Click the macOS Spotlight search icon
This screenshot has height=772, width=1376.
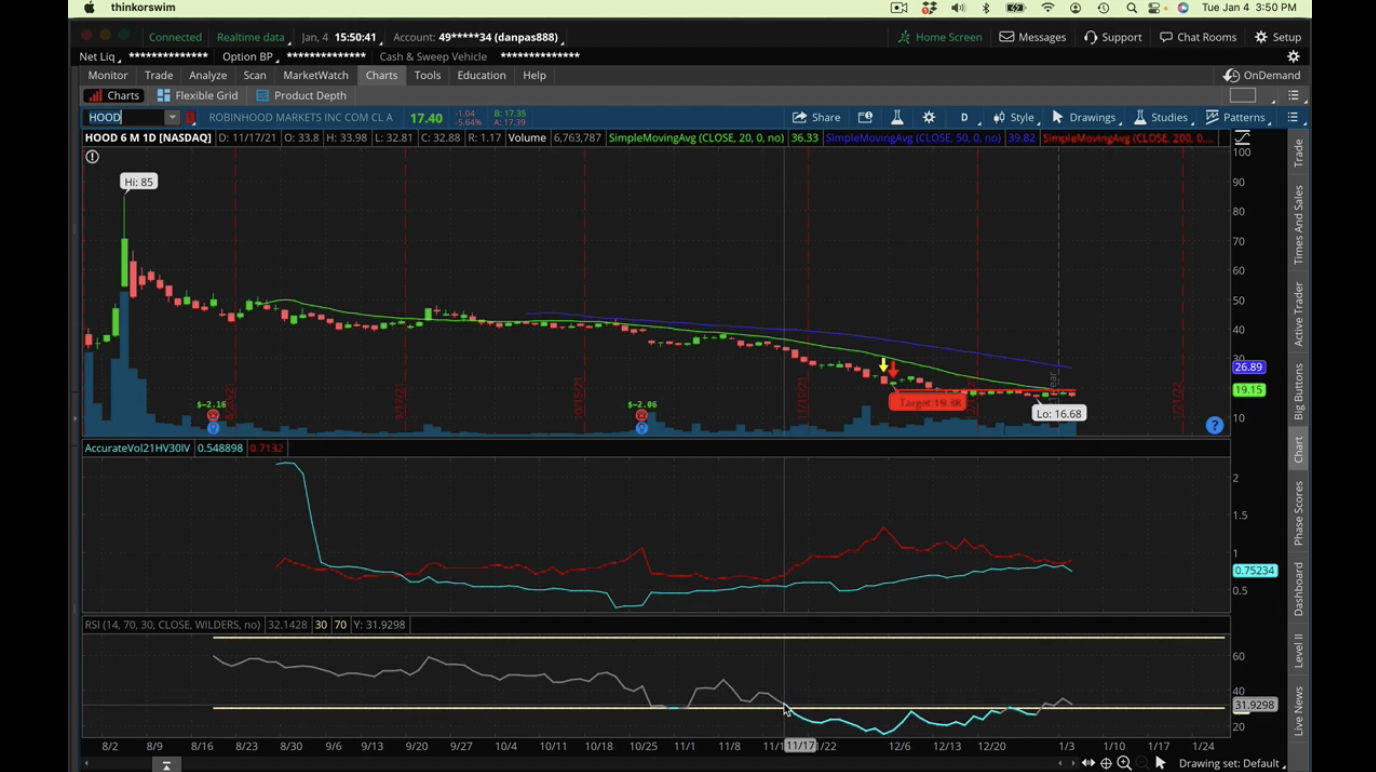tap(1131, 8)
